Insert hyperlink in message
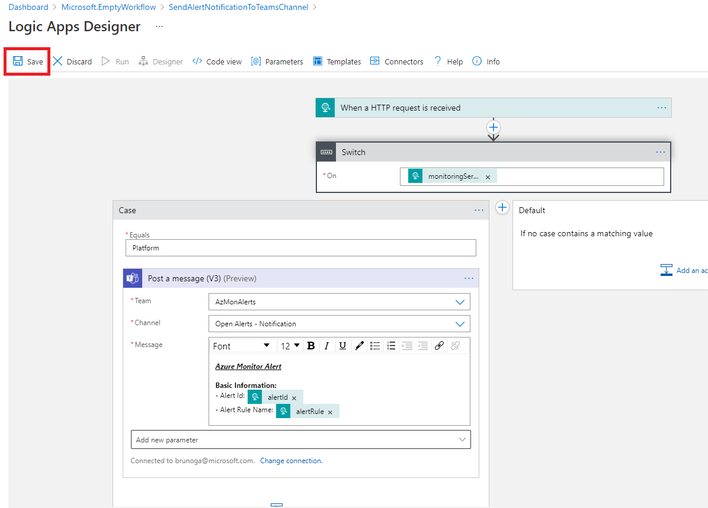 pyautogui.click(x=439, y=346)
